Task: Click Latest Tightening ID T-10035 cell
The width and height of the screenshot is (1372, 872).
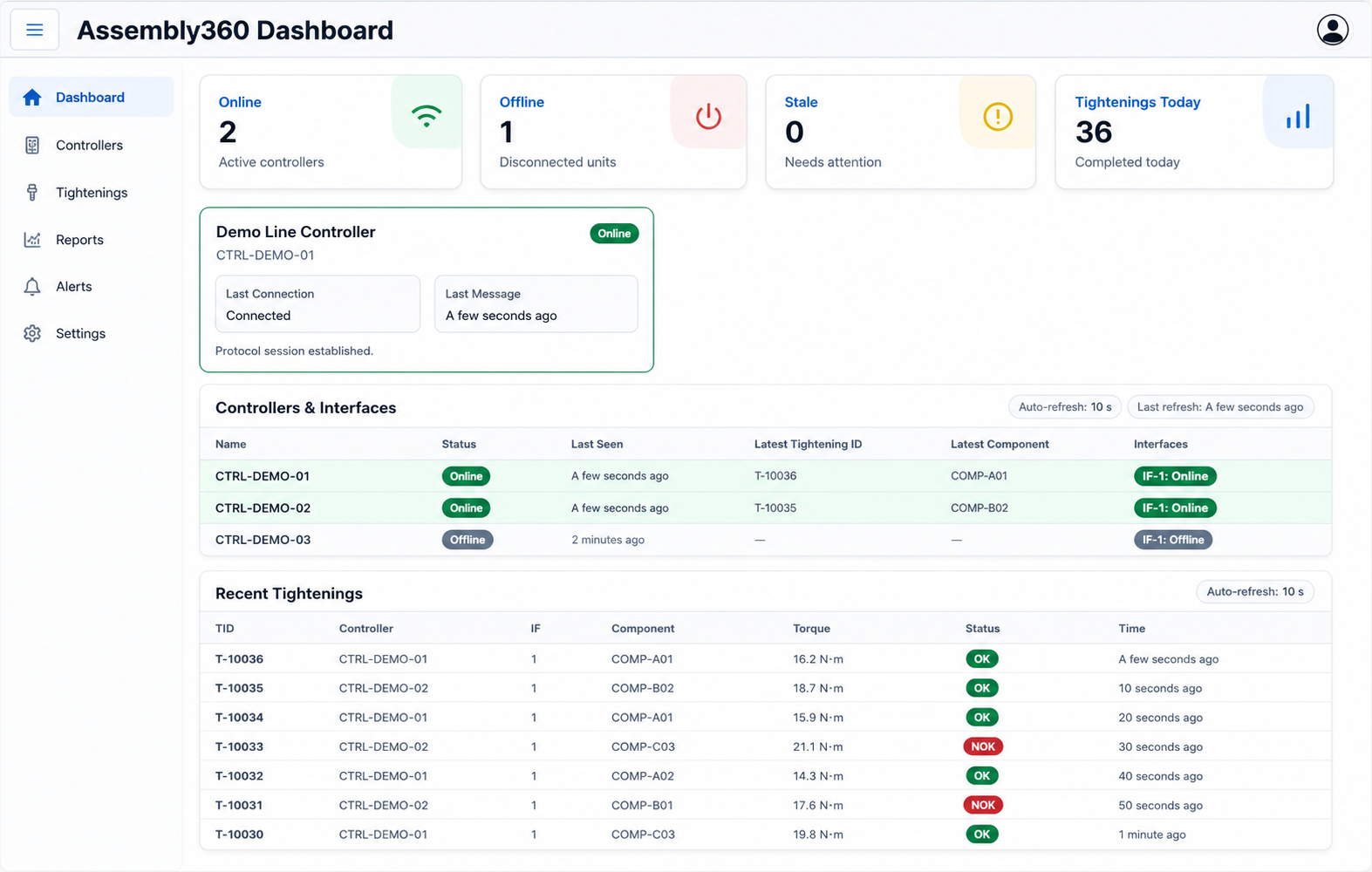Action: pyautogui.click(x=775, y=508)
